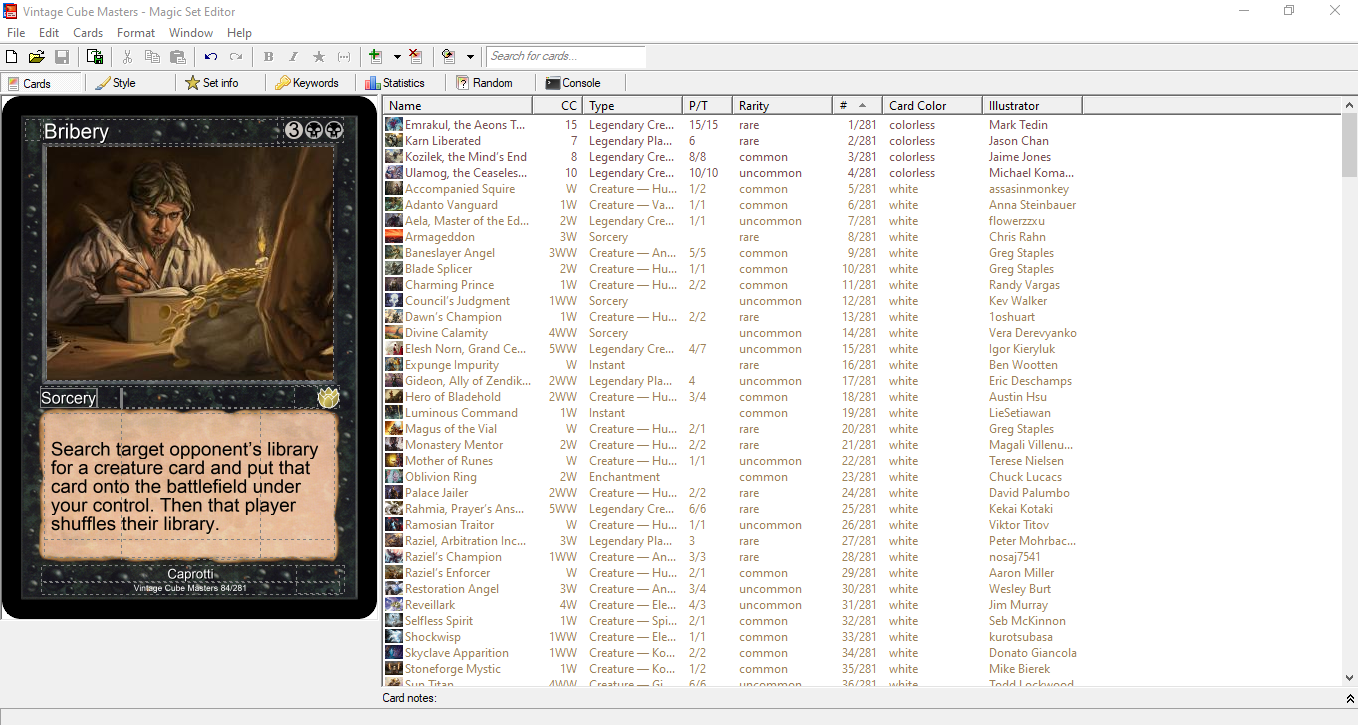Expand the Card notes panel chevron

[1350, 698]
